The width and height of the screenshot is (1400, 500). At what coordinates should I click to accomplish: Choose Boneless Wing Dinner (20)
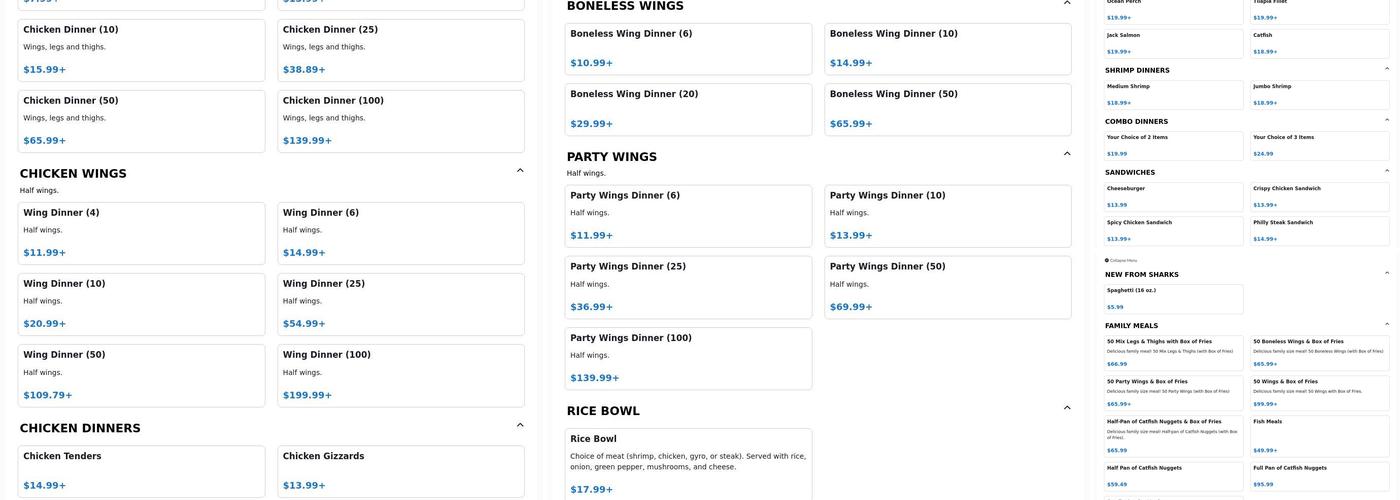click(688, 109)
